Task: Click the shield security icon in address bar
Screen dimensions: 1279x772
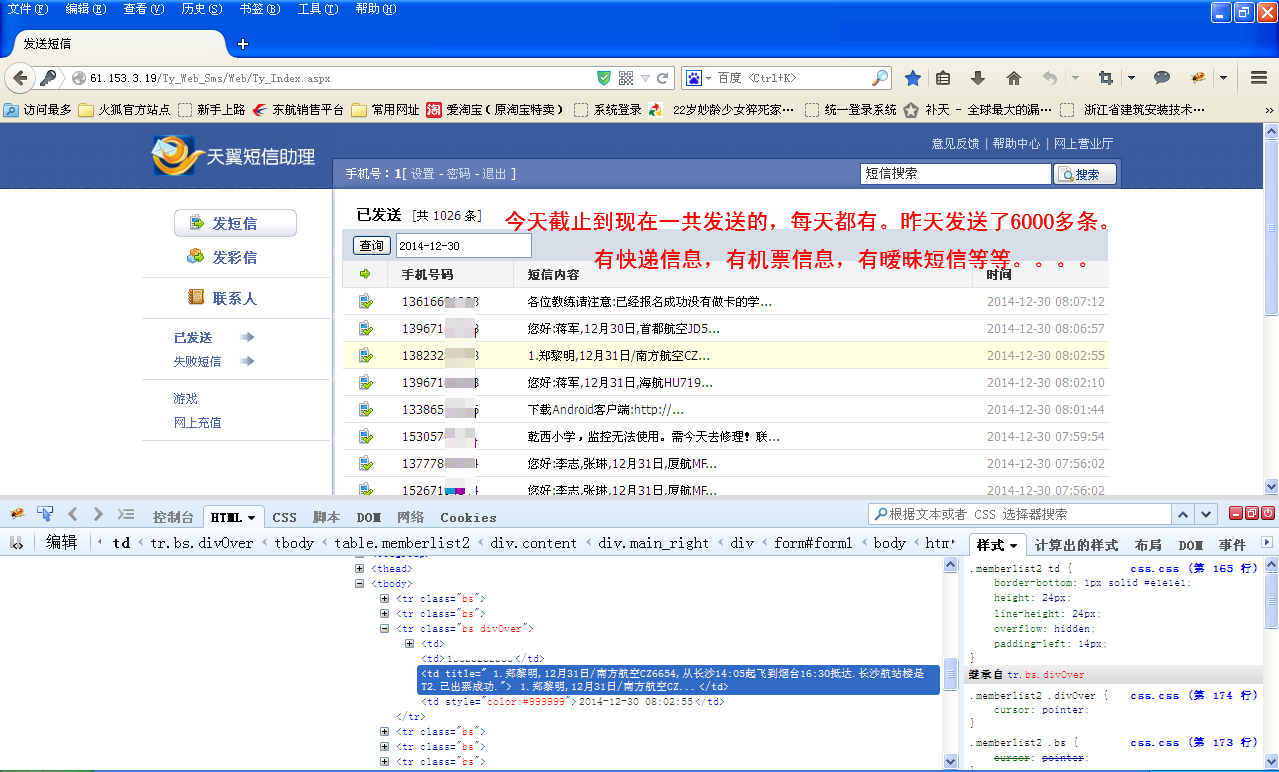Action: point(604,78)
